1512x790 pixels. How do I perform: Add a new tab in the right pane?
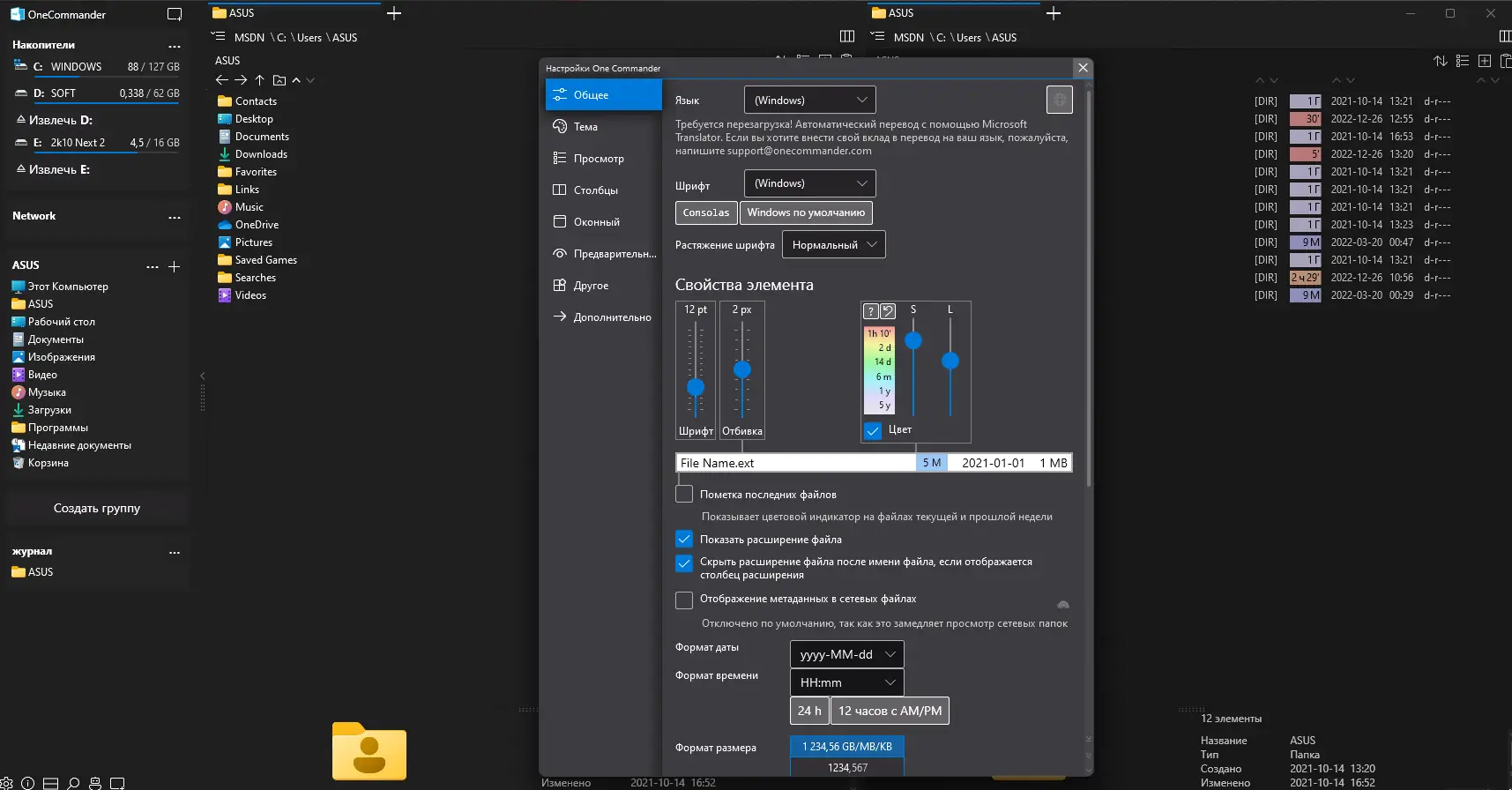point(1054,13)
